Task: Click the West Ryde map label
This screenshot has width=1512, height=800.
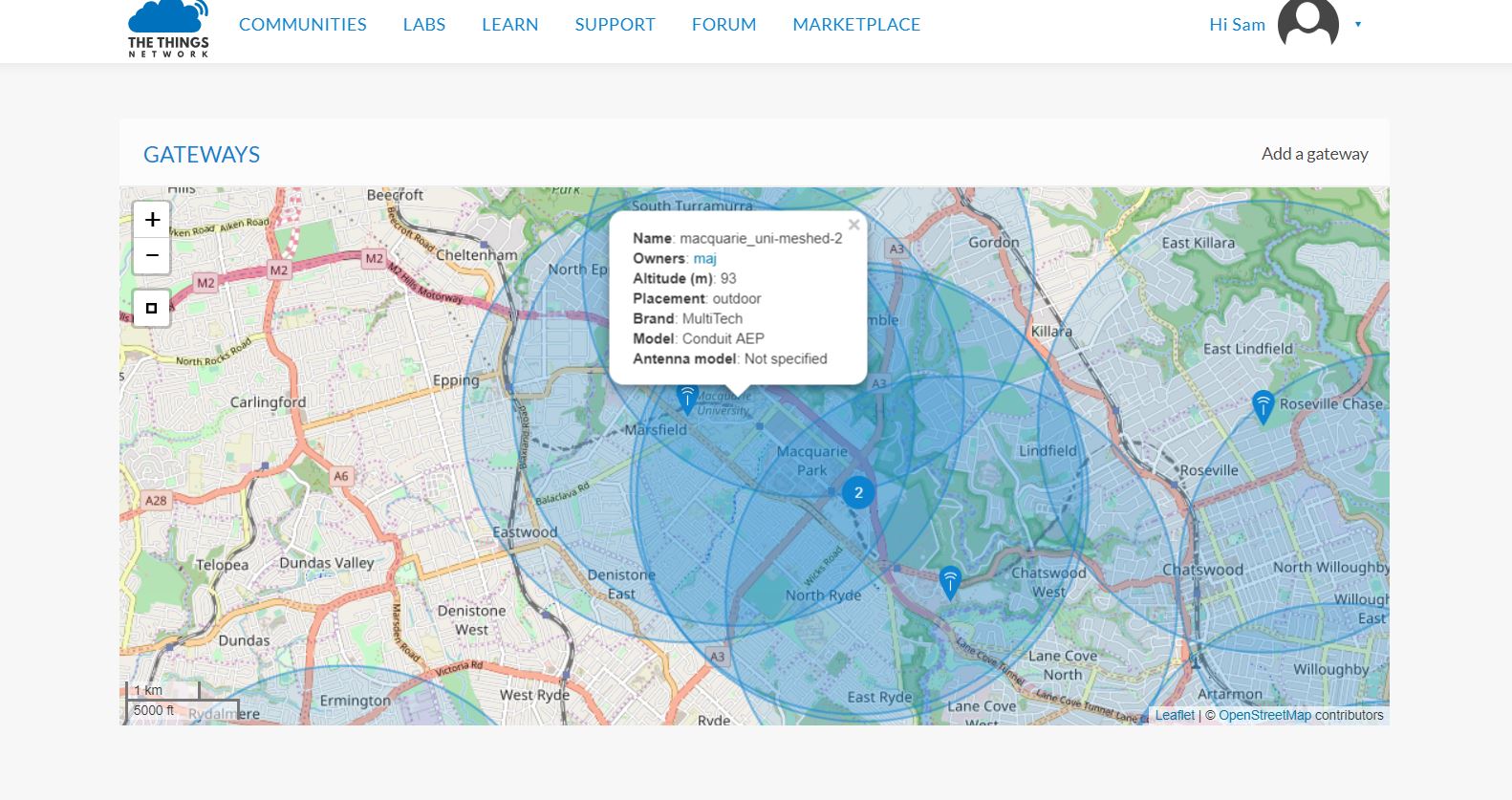Action: pos(534,695)
